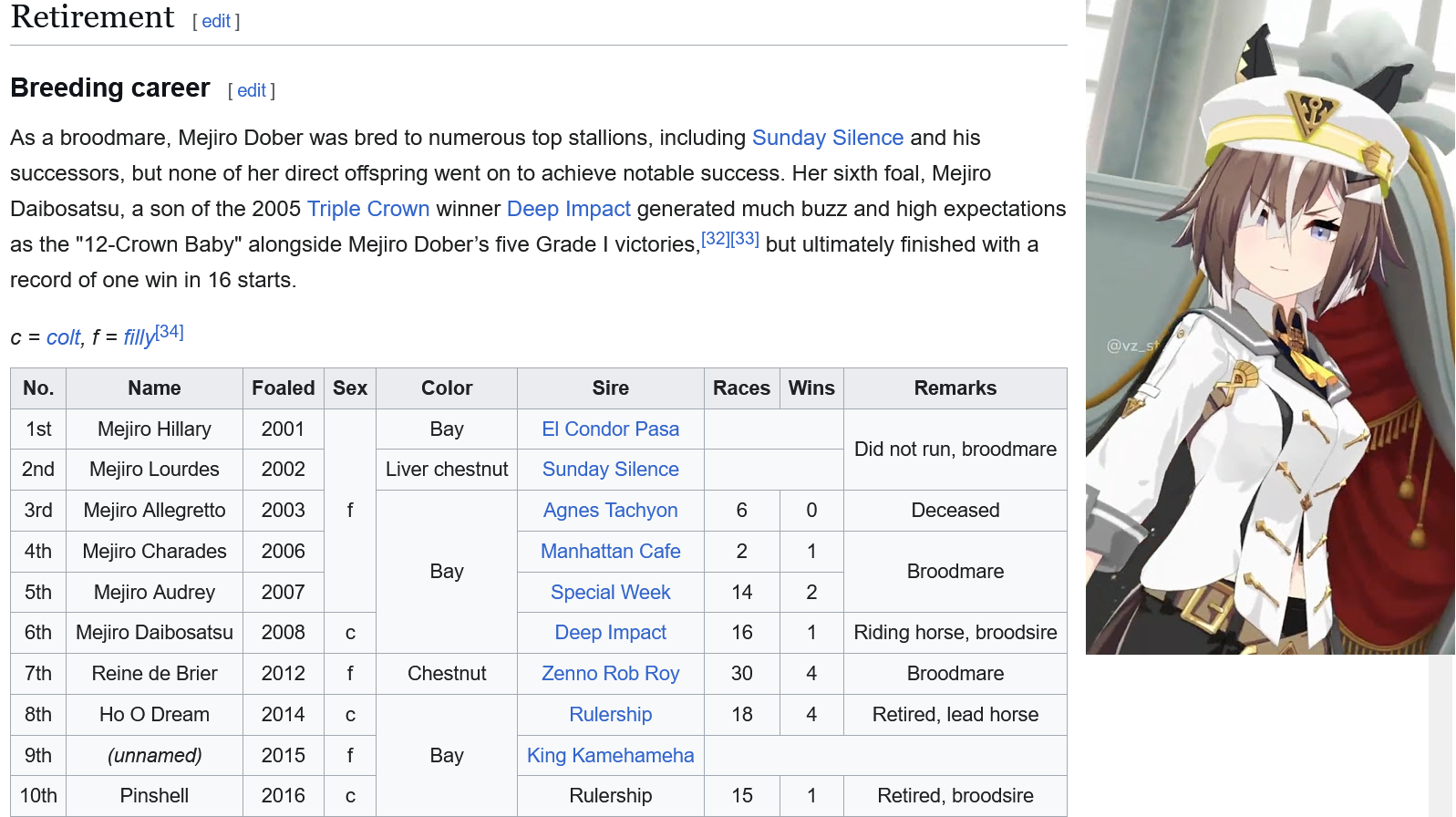Select the Mejiro Hillary name cell
The height and width of the screenshot is (817, 1456).
pyautogui.click(x=155, y=429)
